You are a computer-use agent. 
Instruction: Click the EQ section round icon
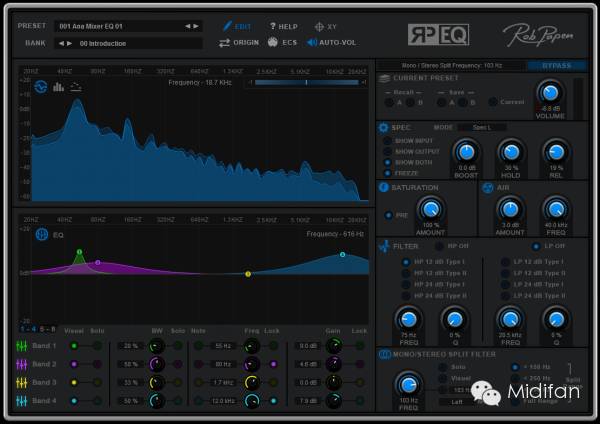point(41,234)
